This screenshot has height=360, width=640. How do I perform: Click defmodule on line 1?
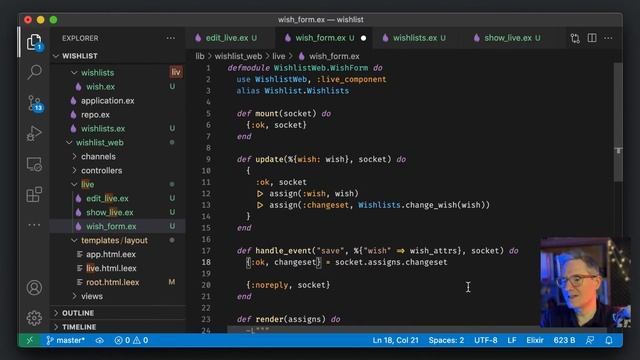pos(249,68)
